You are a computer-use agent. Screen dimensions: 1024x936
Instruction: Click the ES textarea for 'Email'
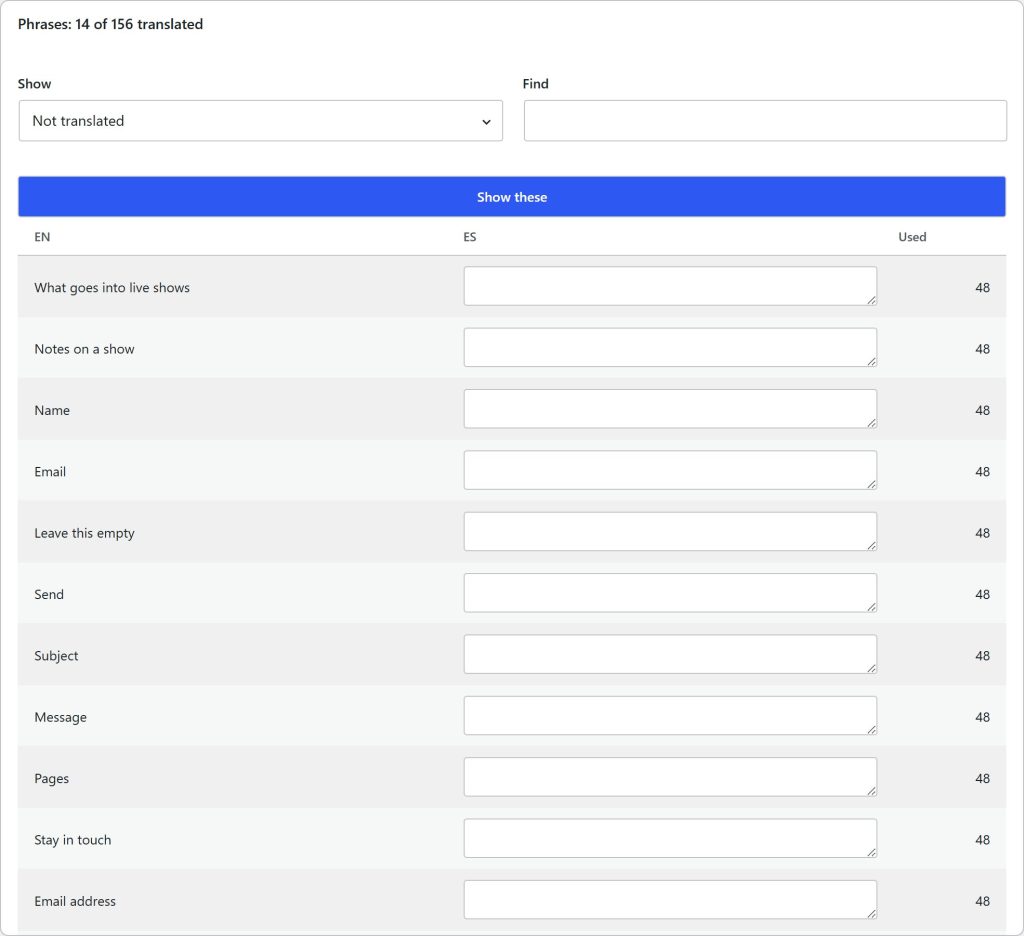[670, 470]
